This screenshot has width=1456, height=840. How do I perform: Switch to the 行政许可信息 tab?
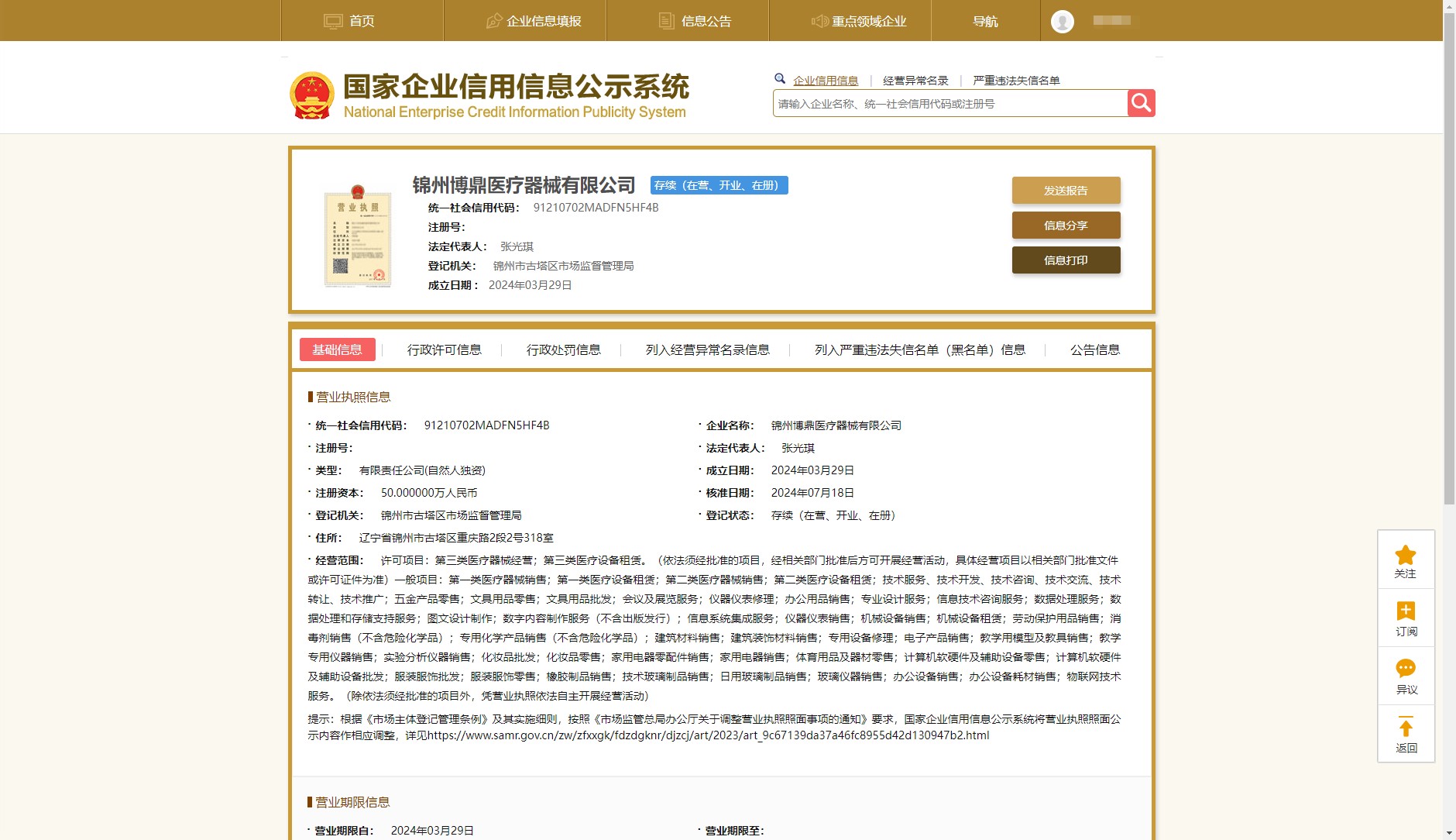click(x=445, y=349)
